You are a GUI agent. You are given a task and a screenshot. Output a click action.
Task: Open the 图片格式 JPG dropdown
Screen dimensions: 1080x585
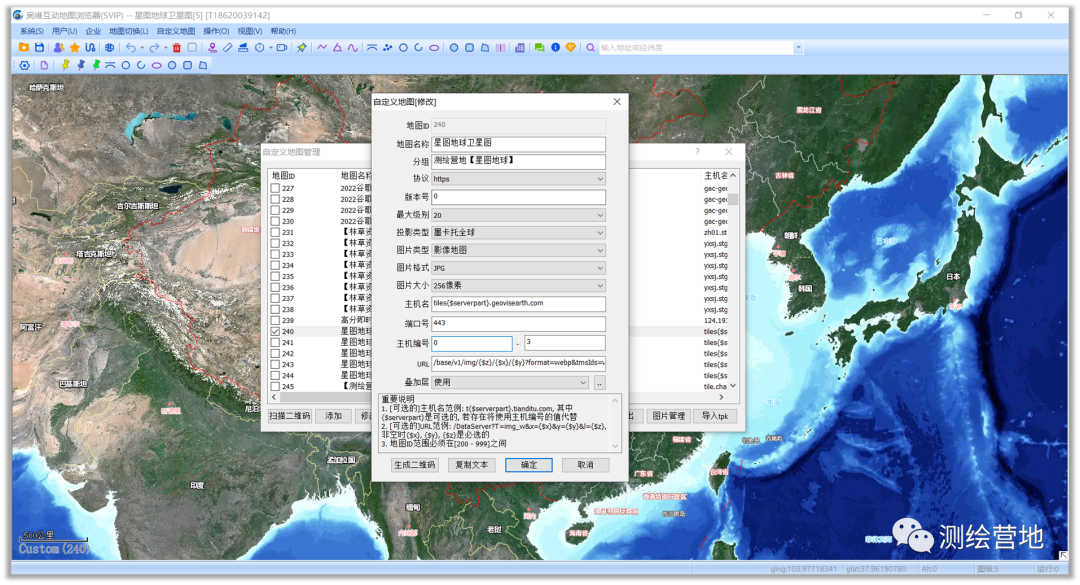519,267
